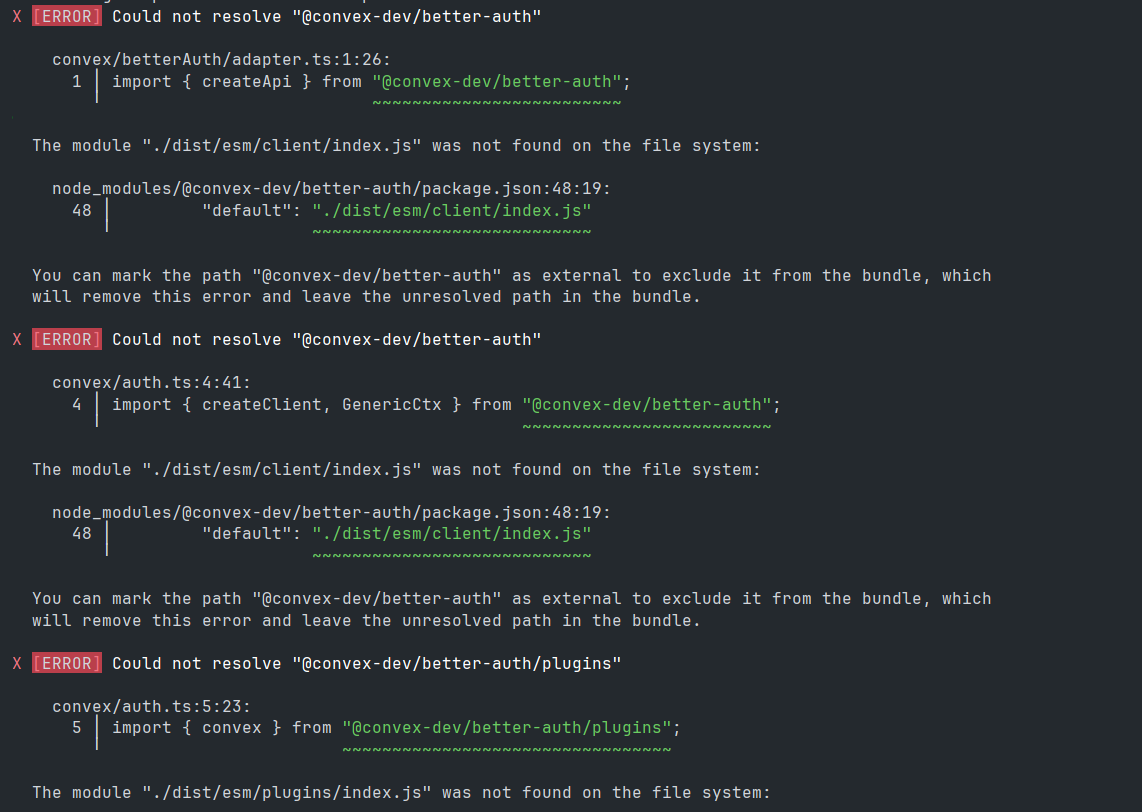Image resolution: width=1142 pixels, height=812 pixels.
Task: Click the createApi identifier in the import
Action: coord(247,82)
